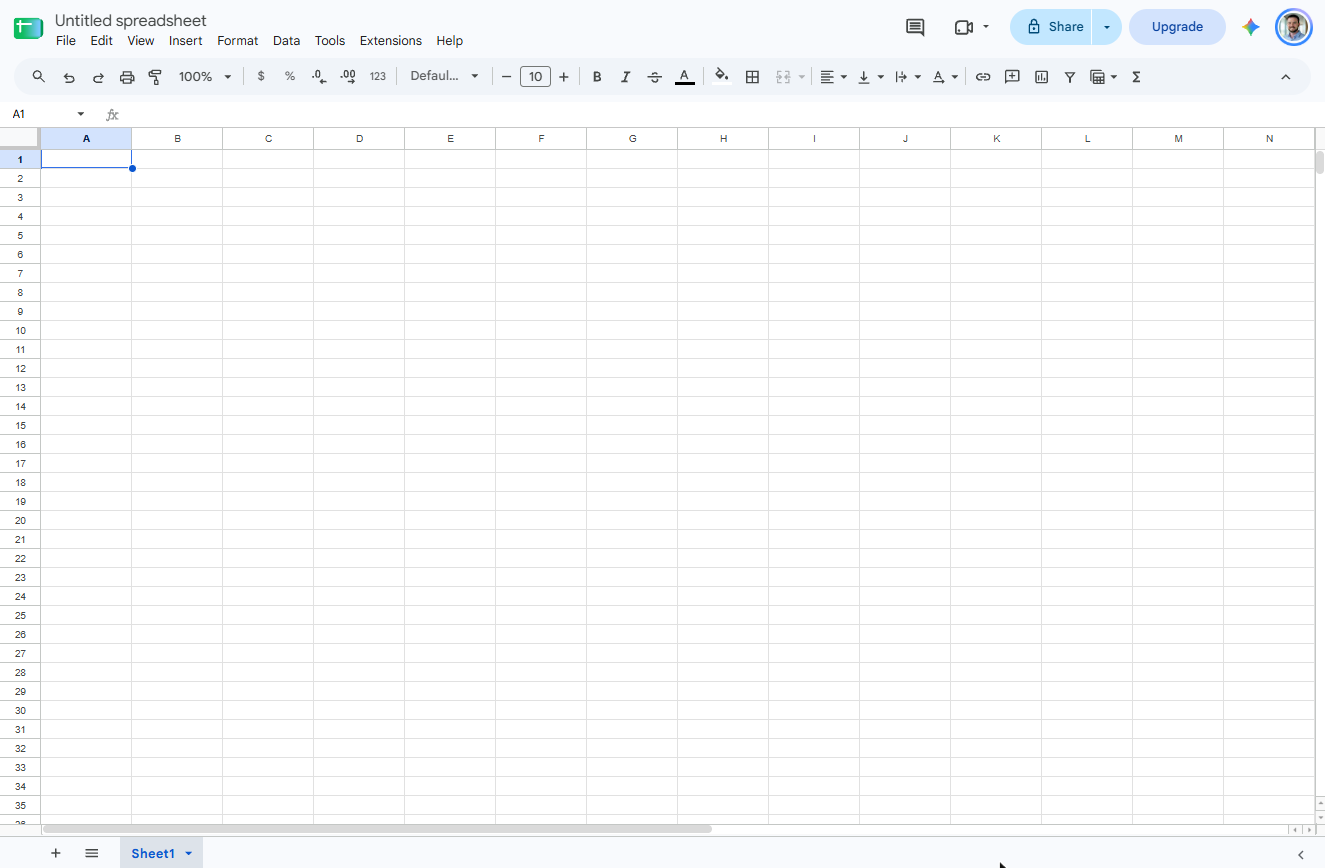Format as currency with dollar icon
Image resolution: width=1325 pixels, height=868 pixels.
(261, 77)
